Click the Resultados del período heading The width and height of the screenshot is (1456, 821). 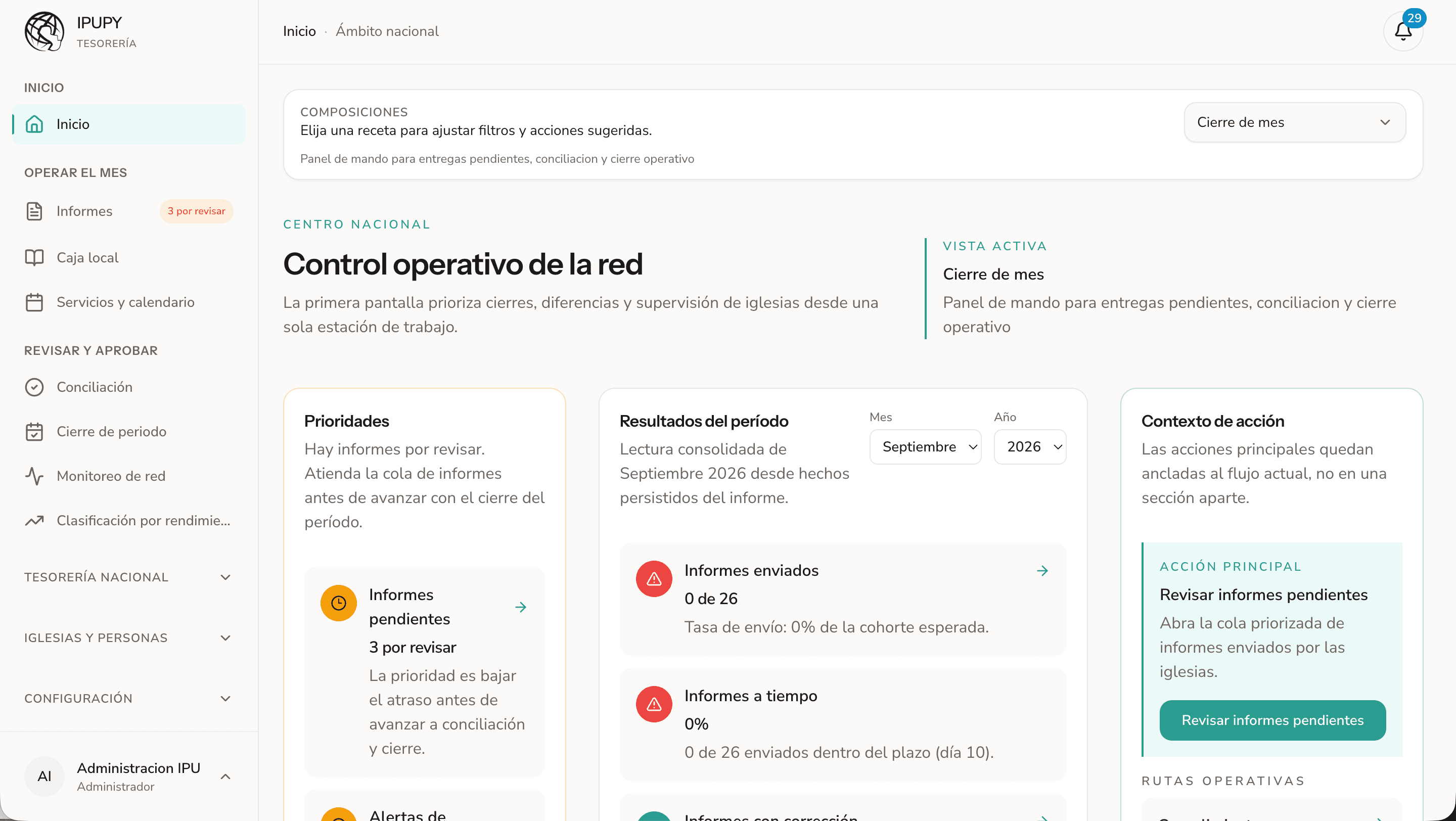pyautogui.click(x=704, y=421)
